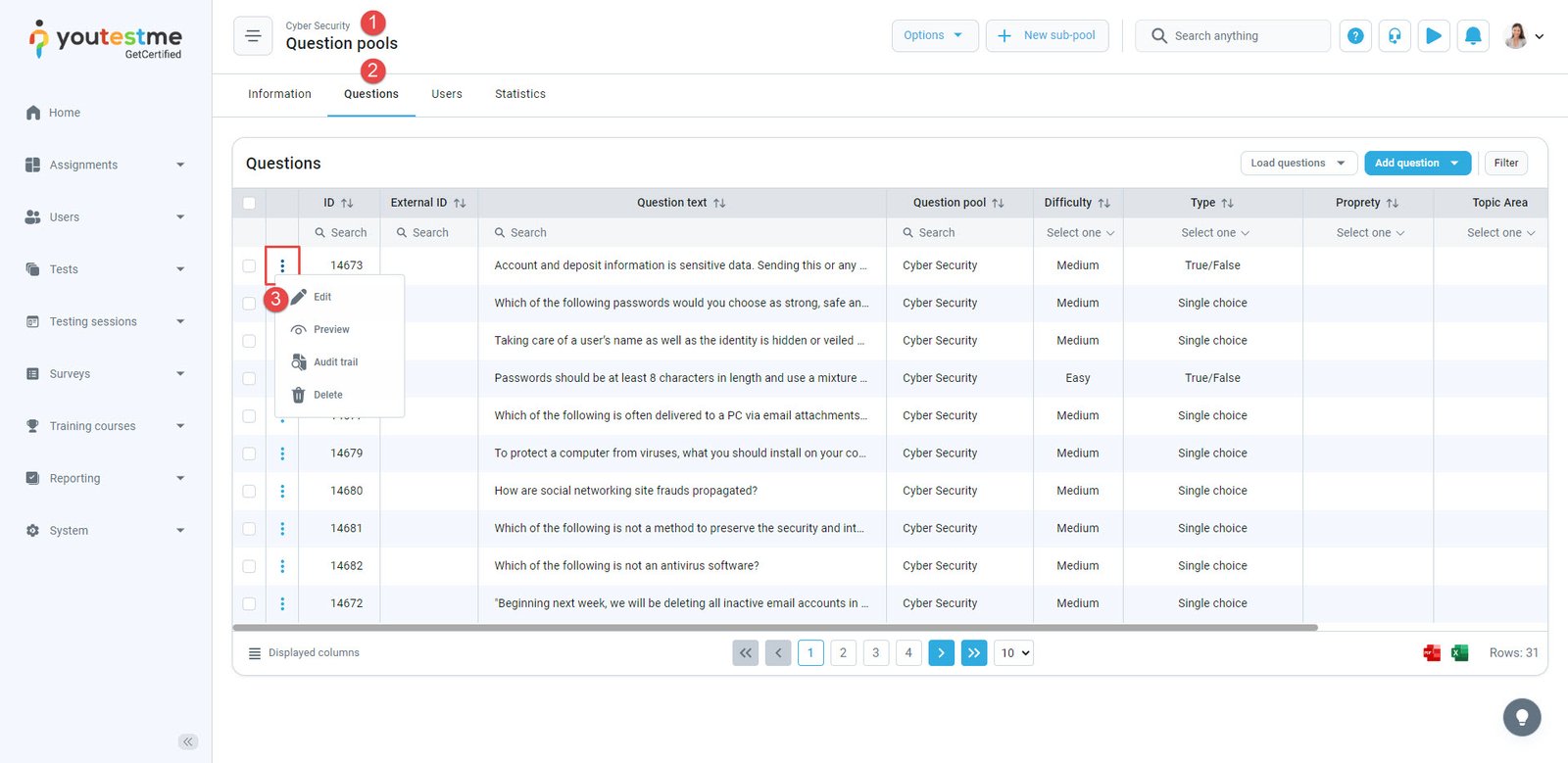
Task: Choose Audit trail from the context menu
Action: click(x=335, y=362)
